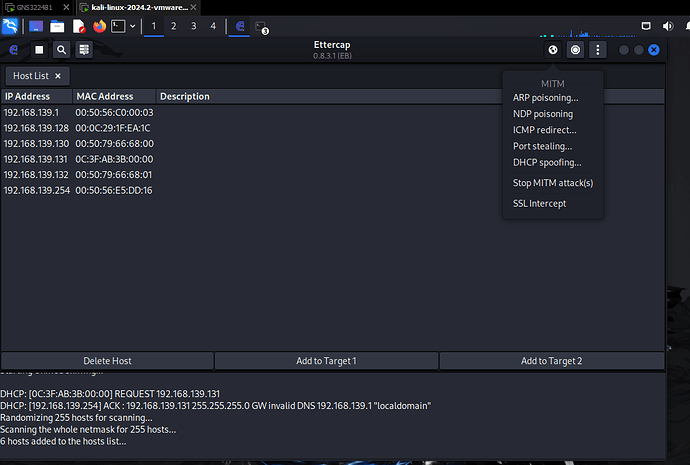The height and width of the screenshot is (465, 690).
Task: Launch the text editor icon in panel
Action: (x=79, y=26)
